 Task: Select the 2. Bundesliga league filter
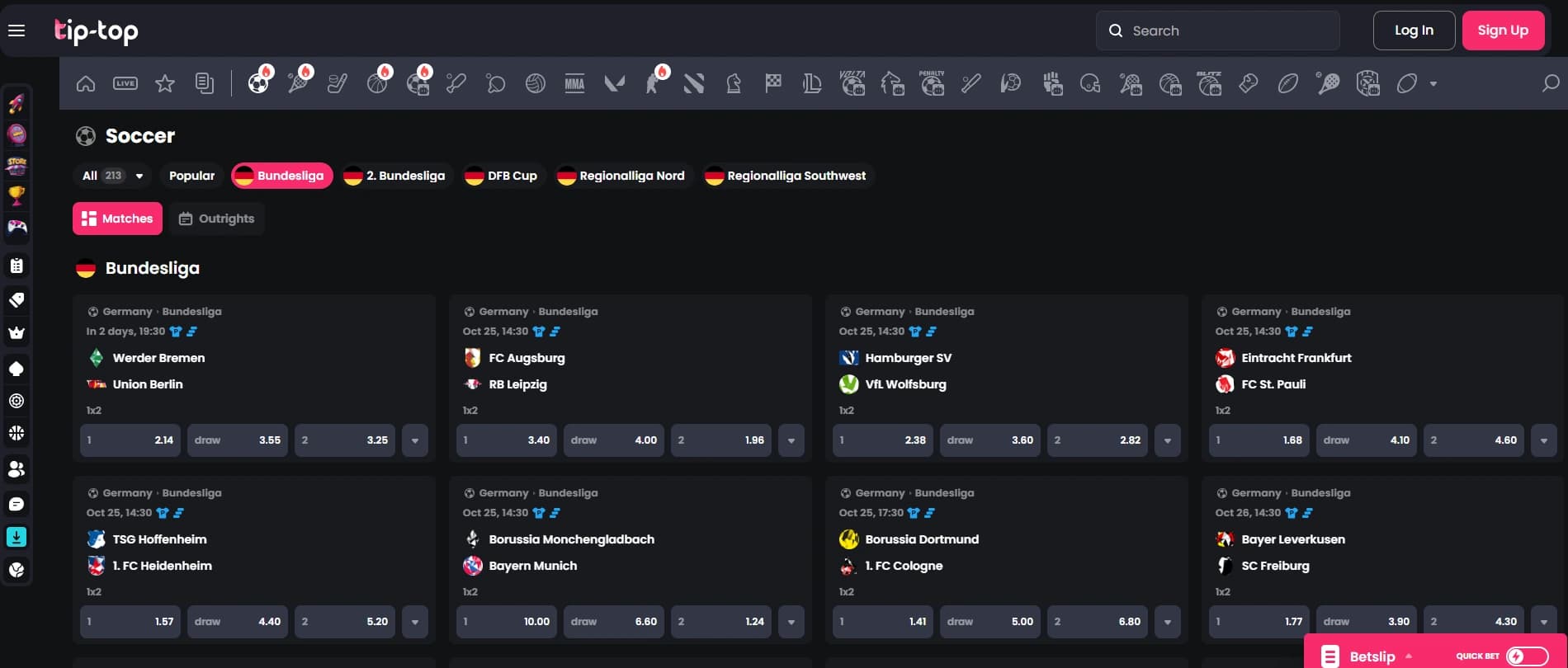(394, 176)
